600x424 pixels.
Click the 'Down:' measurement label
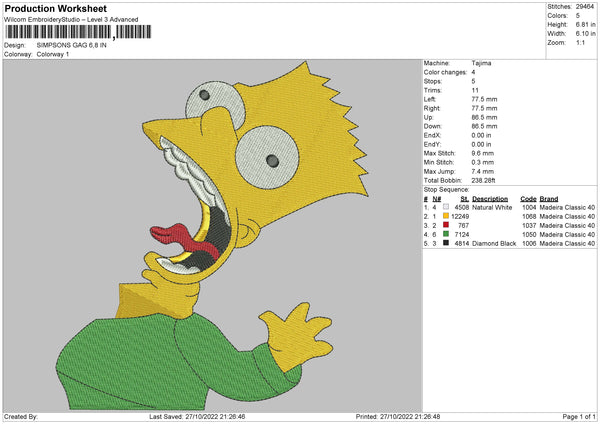tap(432, 126)
